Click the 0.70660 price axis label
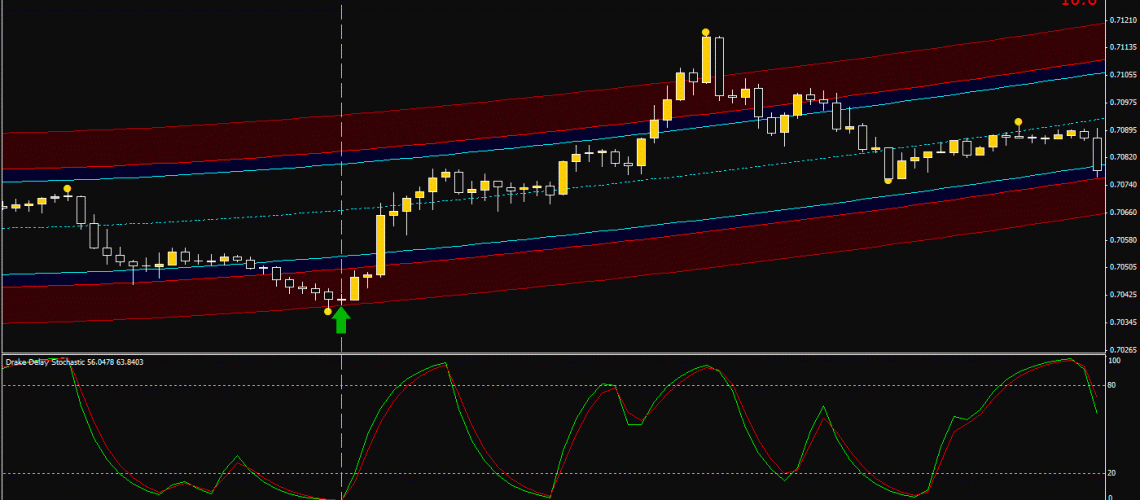 tap(1124, 212)
